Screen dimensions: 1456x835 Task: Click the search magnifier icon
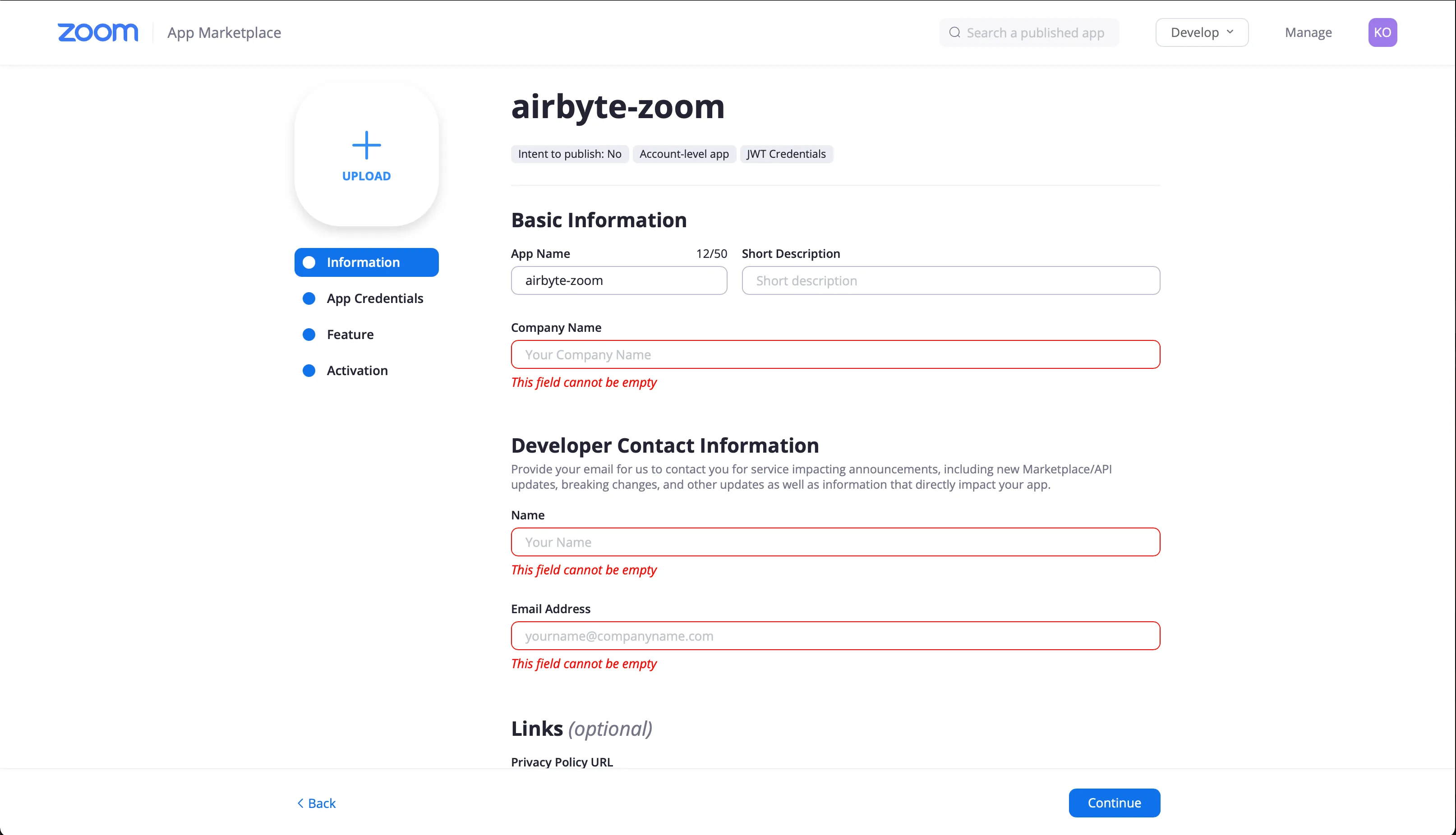954,33
